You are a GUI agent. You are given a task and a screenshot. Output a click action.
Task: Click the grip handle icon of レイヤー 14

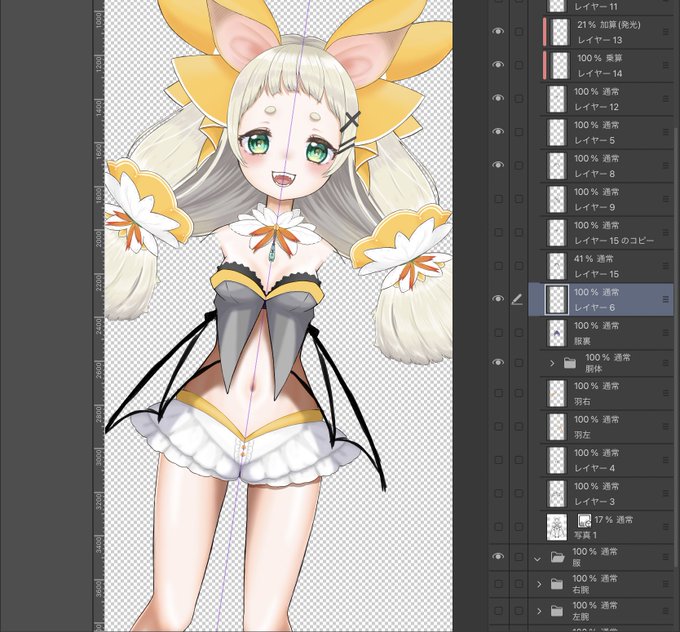point(666,65)
